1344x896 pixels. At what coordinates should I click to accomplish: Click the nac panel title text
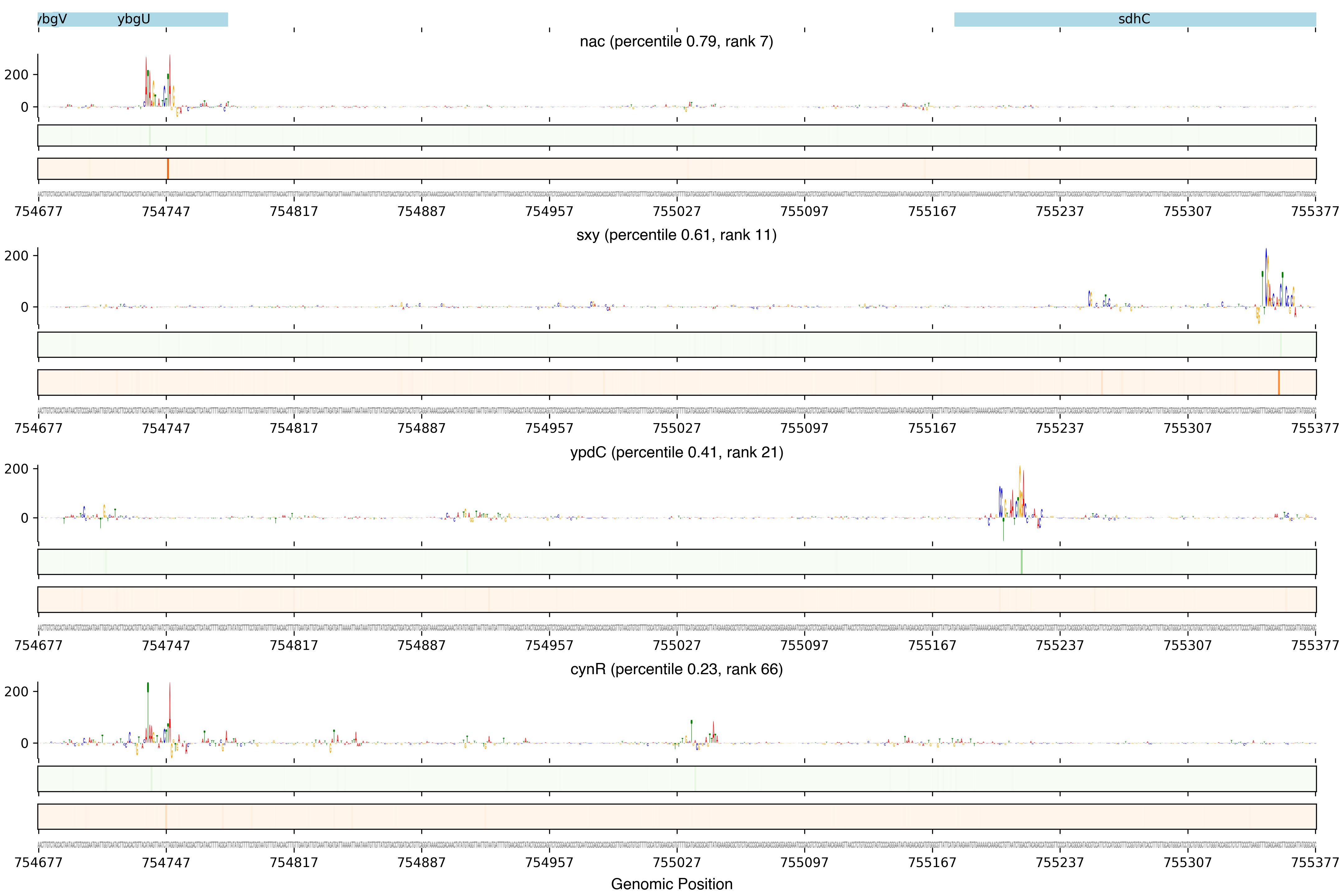pos(676,42)
